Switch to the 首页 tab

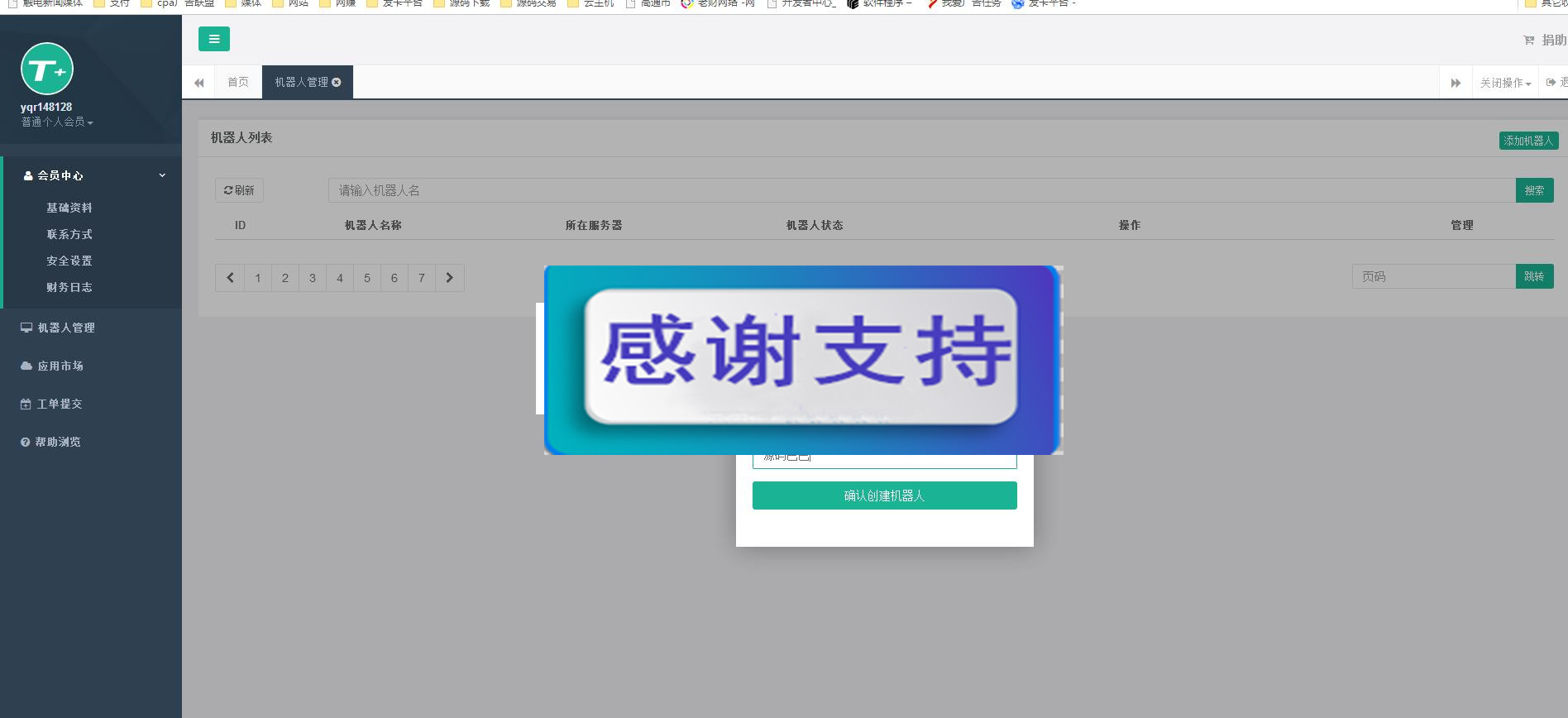click(x=238, y=83)
